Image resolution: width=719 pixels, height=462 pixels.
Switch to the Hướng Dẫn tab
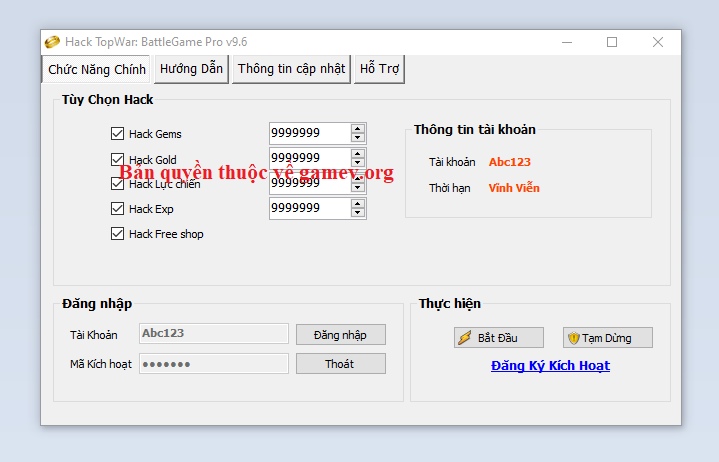point(191,69)
